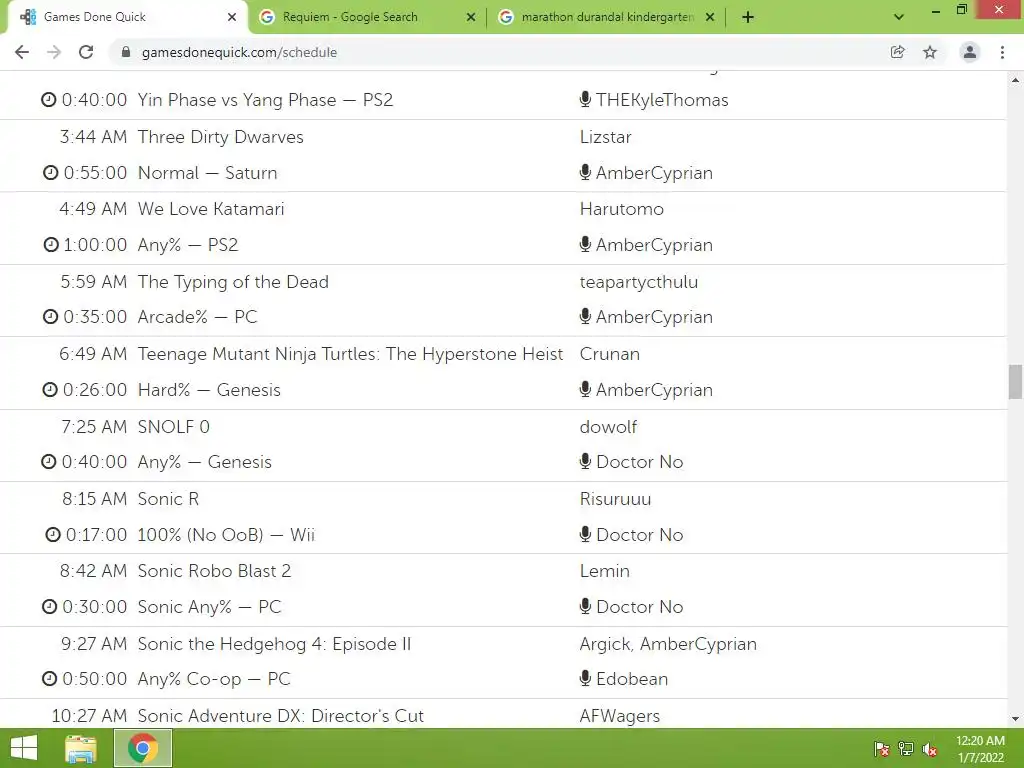Switch to marathon durandal kindergarten tab
The image size is (1024, 768).
606,17
